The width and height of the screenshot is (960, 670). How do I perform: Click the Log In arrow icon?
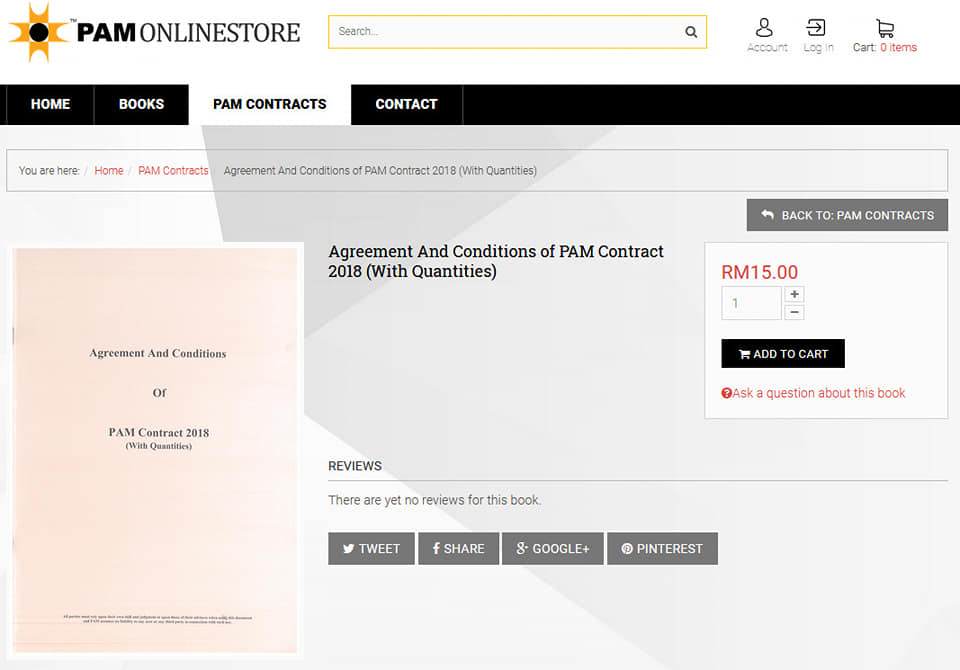point(816,28)
